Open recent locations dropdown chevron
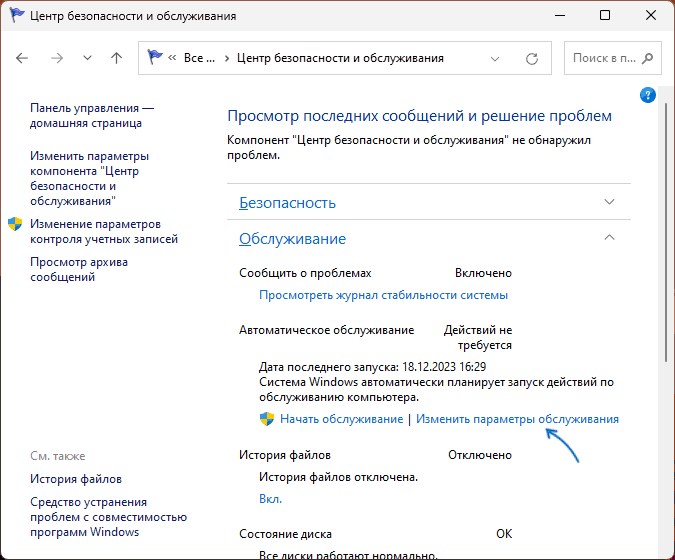The height and width of the screenshot is (560, 675). [x=87, y=58]
